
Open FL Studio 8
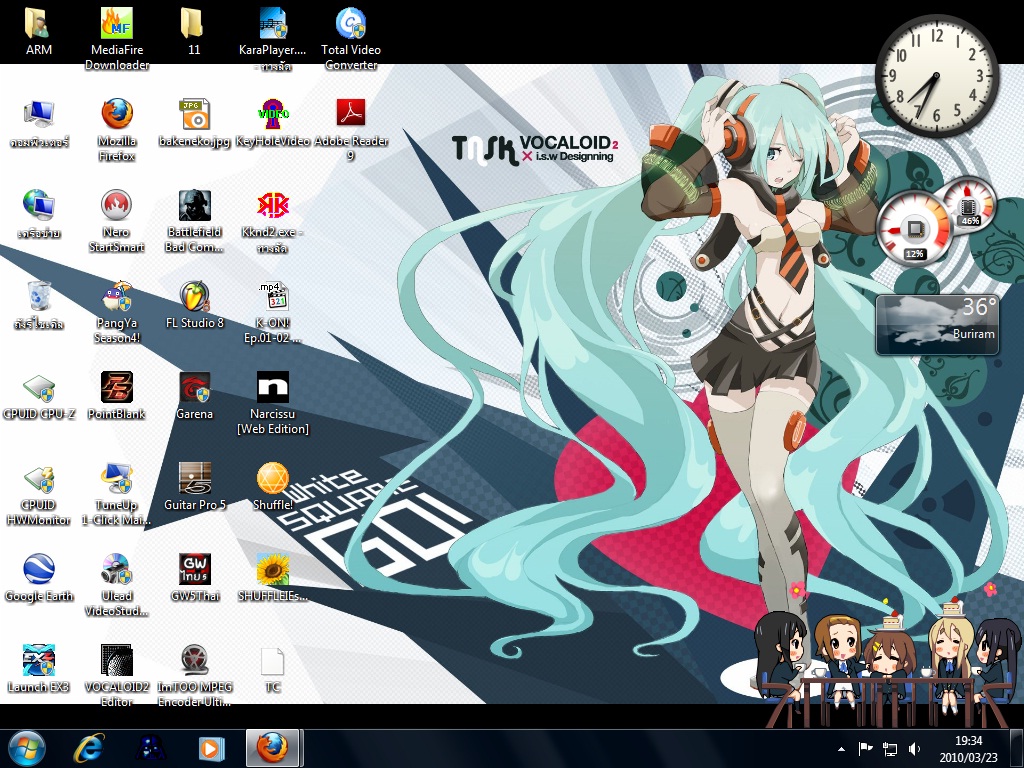click(x=194, y=305)
